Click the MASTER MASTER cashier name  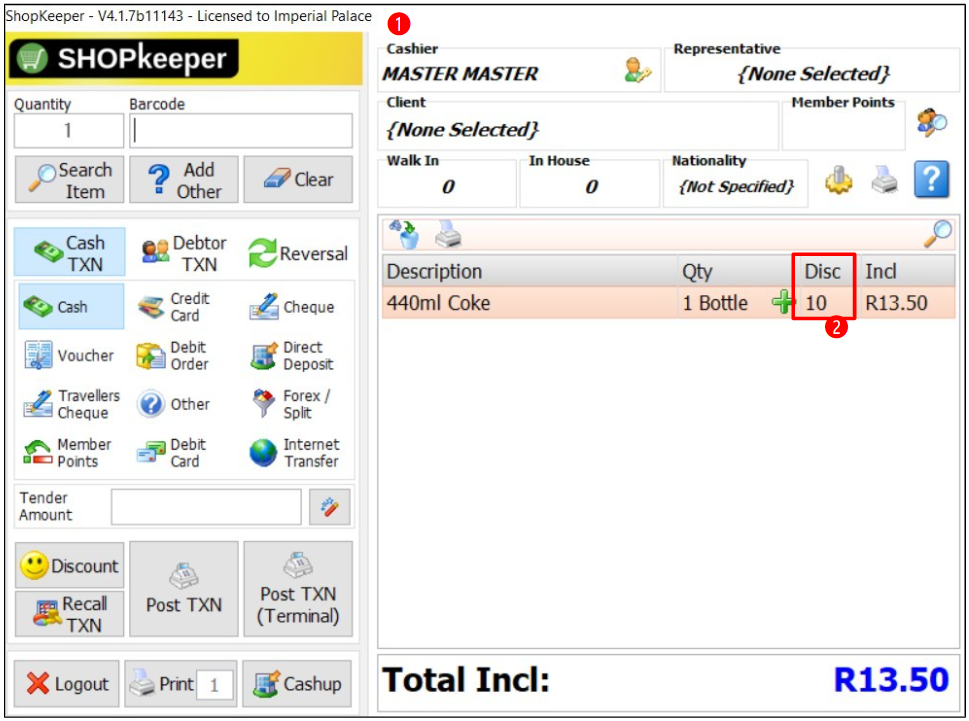pos(460,74)
